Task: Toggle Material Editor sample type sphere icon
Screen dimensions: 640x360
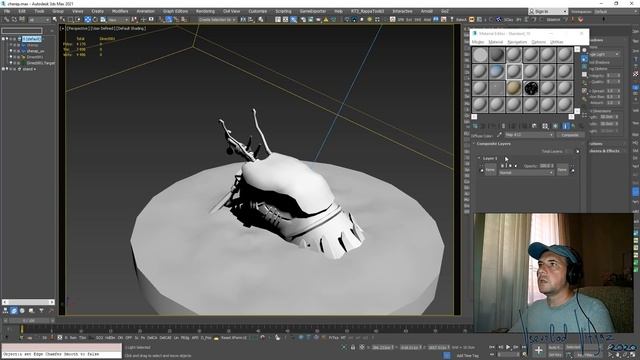Action: point(584,50)
